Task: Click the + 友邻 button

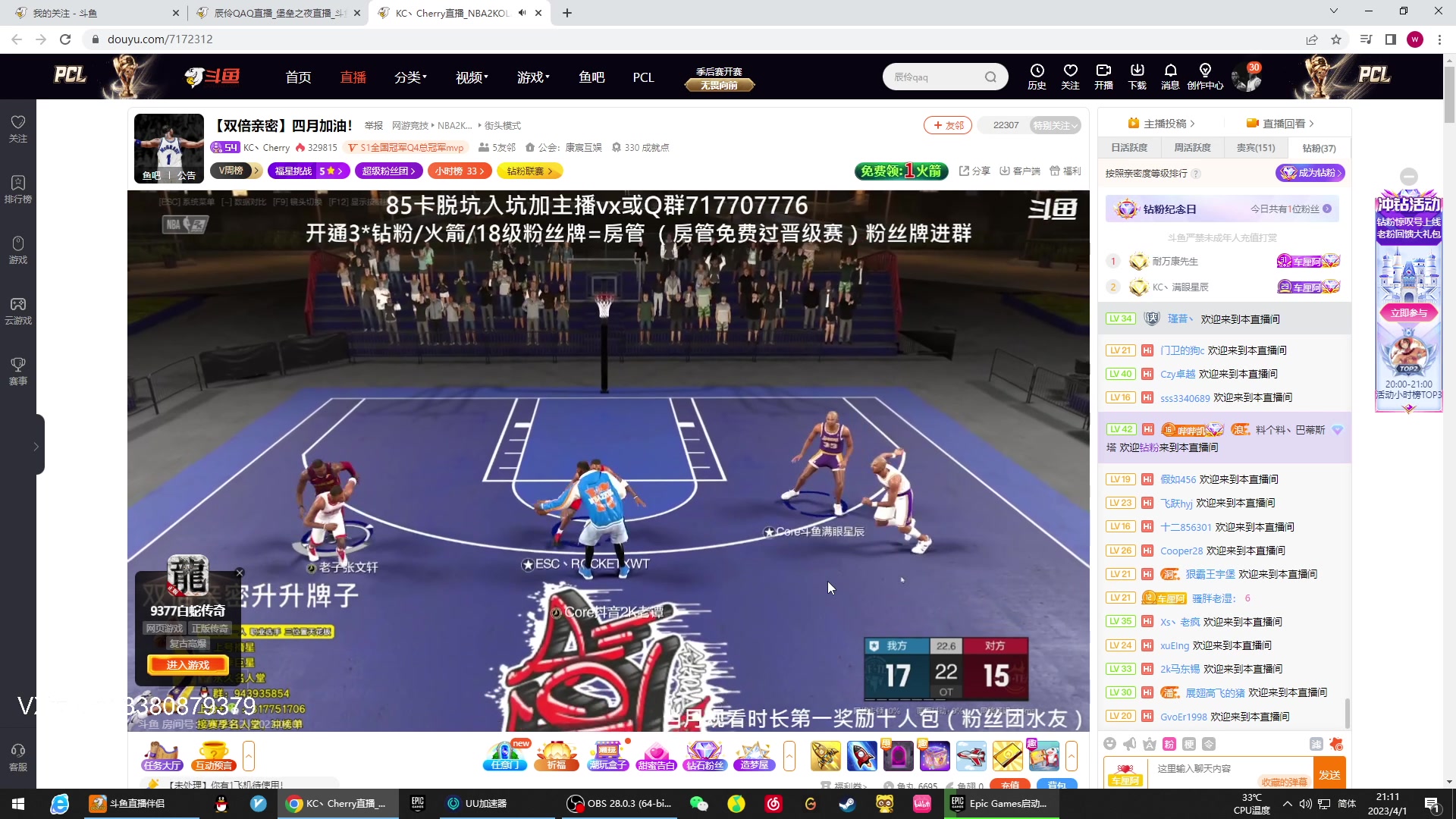Action: 948,125
